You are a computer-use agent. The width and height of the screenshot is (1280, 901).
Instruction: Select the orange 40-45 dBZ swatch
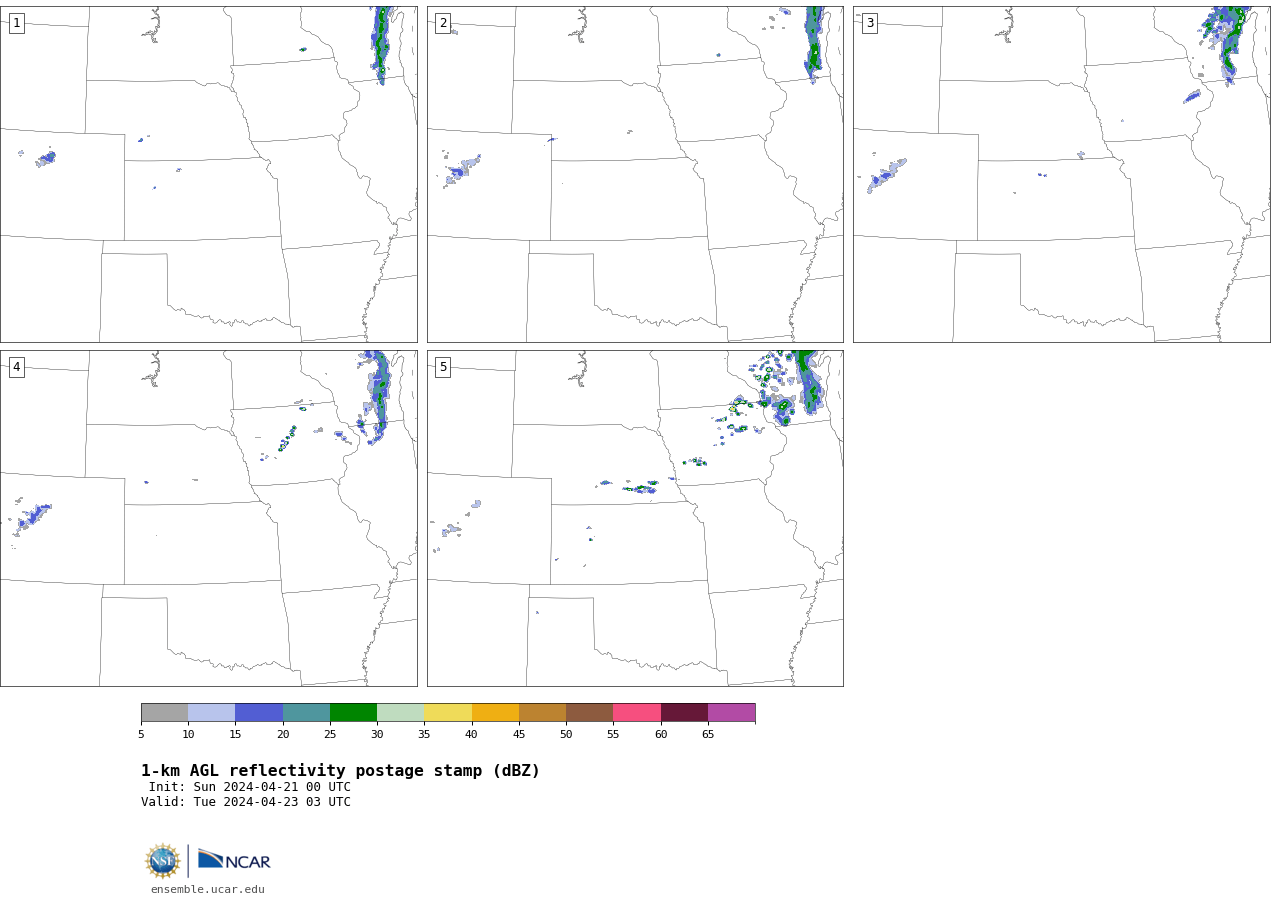click(x=495, y=713)
